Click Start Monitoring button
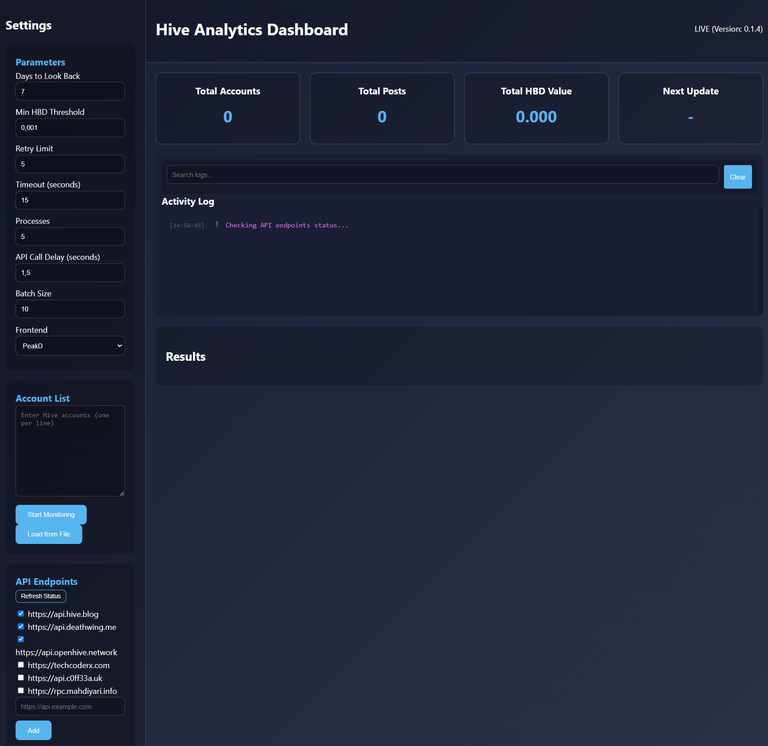 pos(51,515)
